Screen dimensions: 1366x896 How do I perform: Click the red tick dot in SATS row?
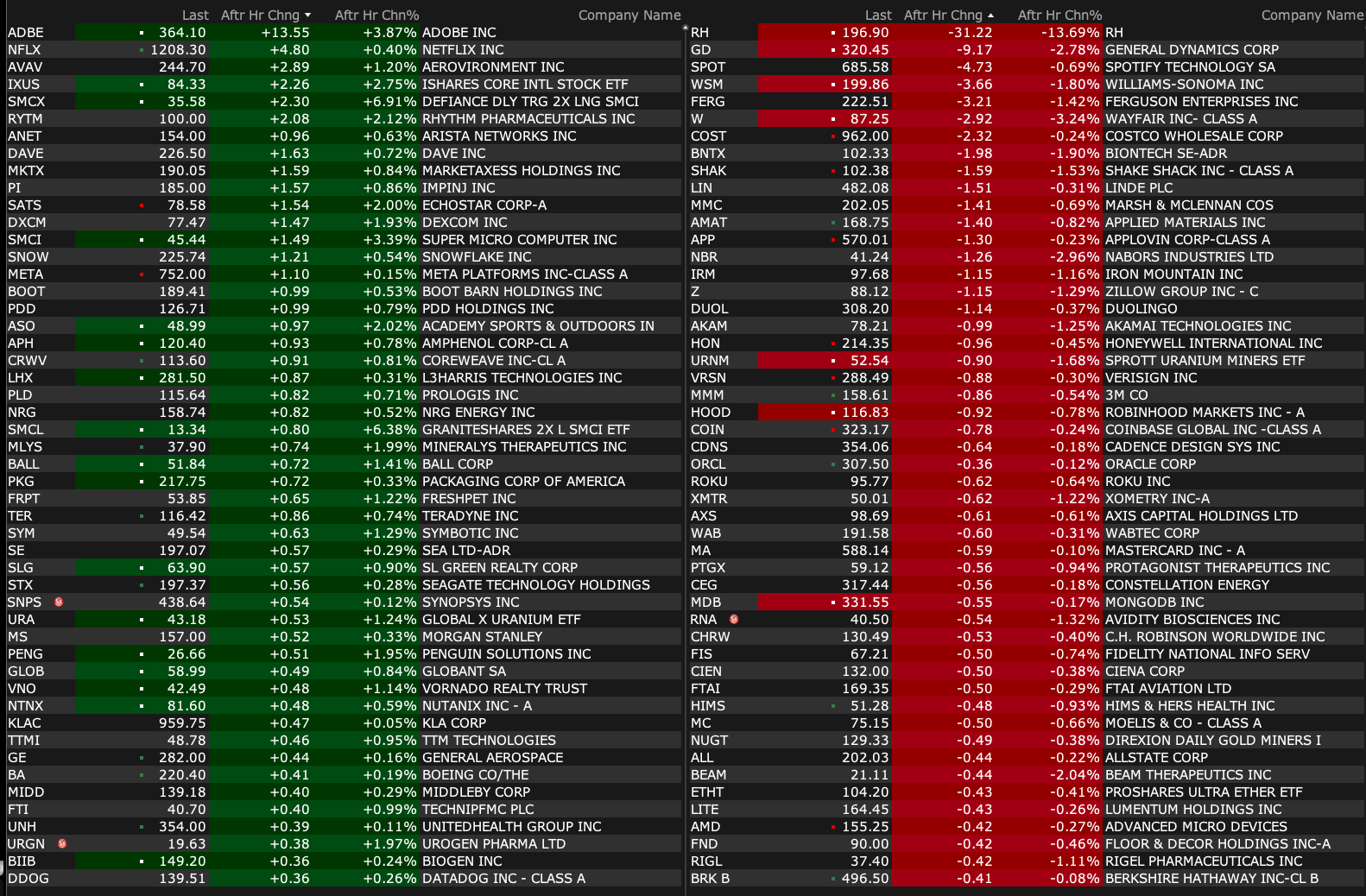(x=142, y=205)
